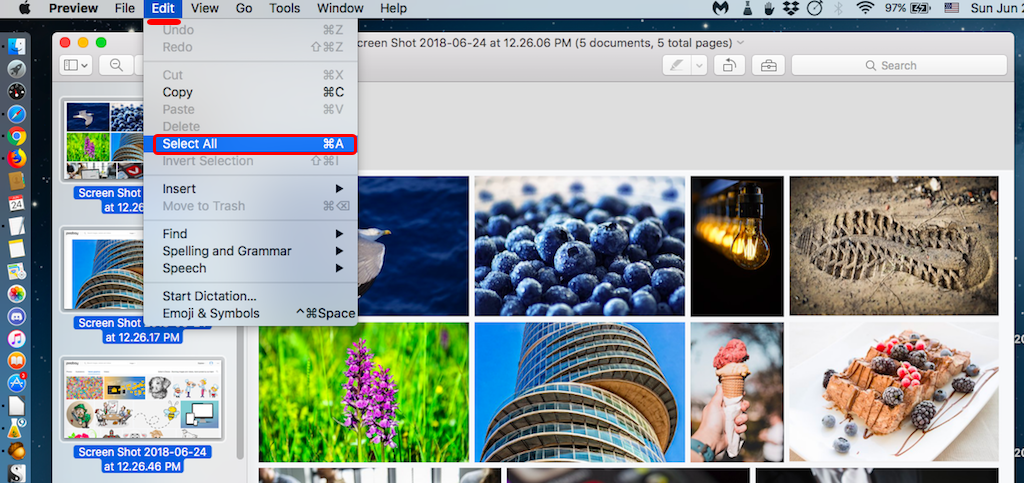Click label 'at 12.26.17 PM'
The image size is (1024, 483).
[142, 337]
